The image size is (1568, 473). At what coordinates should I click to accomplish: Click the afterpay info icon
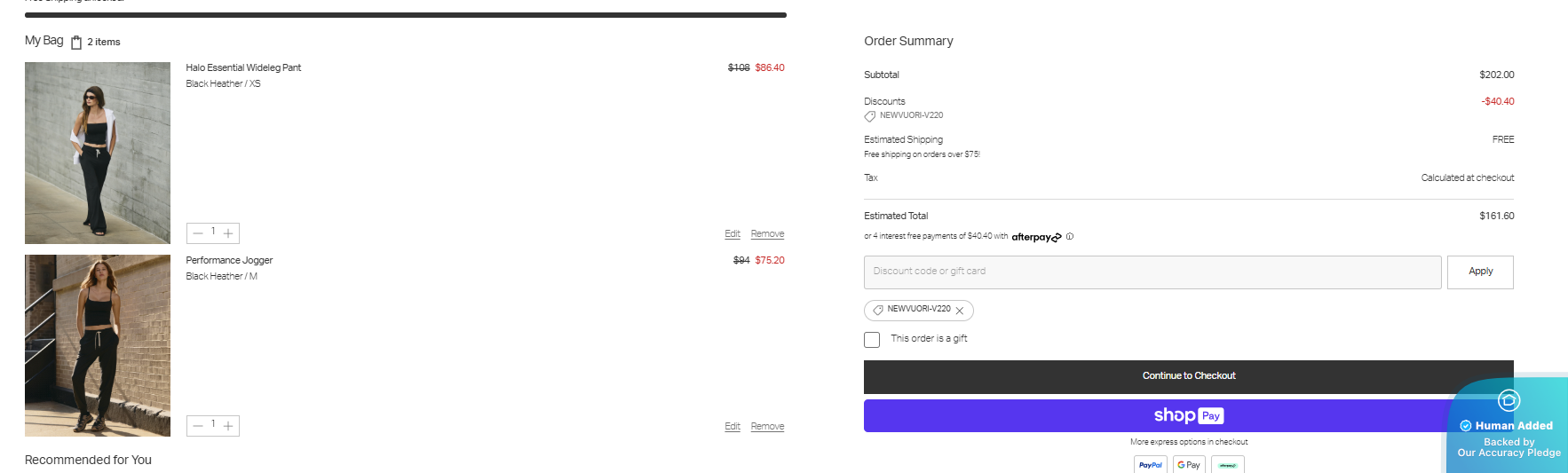click(x=1070, y=237)
